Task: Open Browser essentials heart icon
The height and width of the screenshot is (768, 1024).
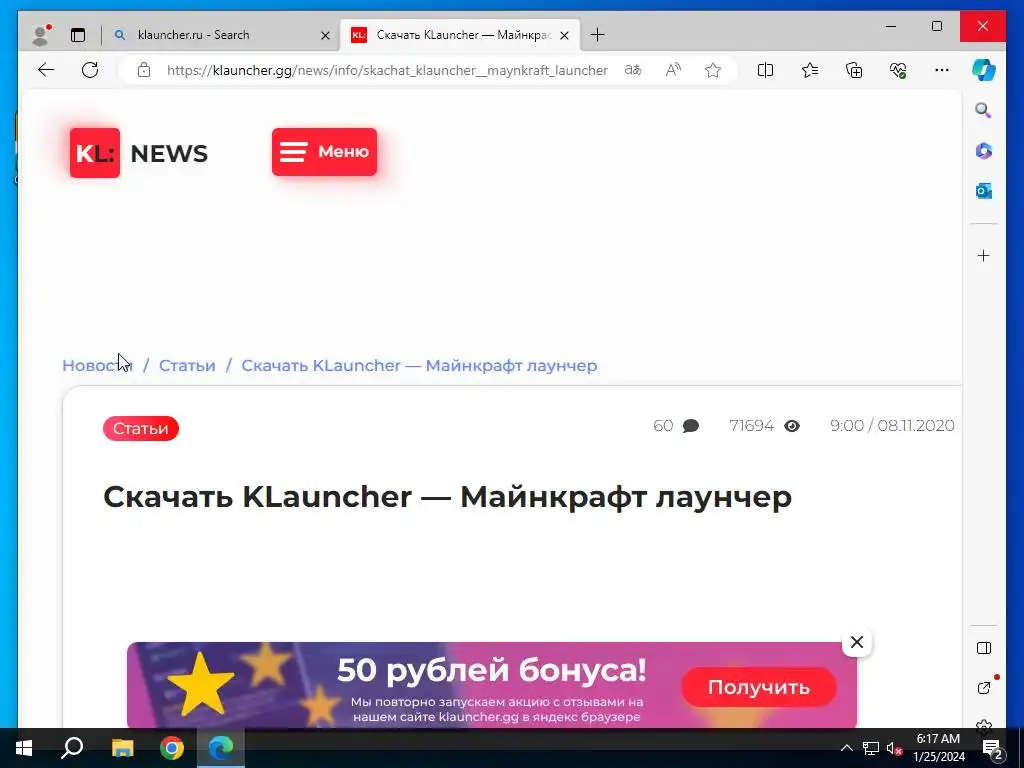Action: tap(898, 70)
